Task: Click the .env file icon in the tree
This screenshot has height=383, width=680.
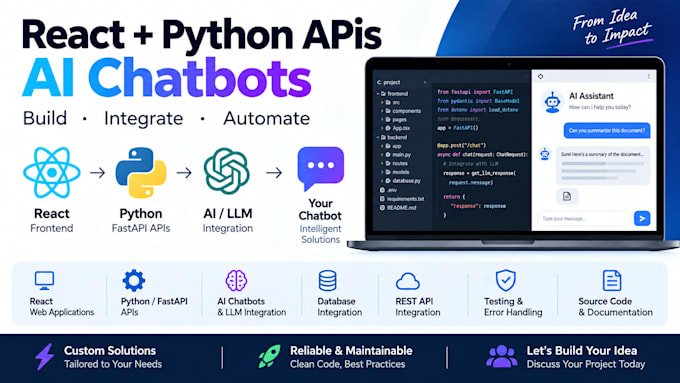Action: click(x=382, y=190)
